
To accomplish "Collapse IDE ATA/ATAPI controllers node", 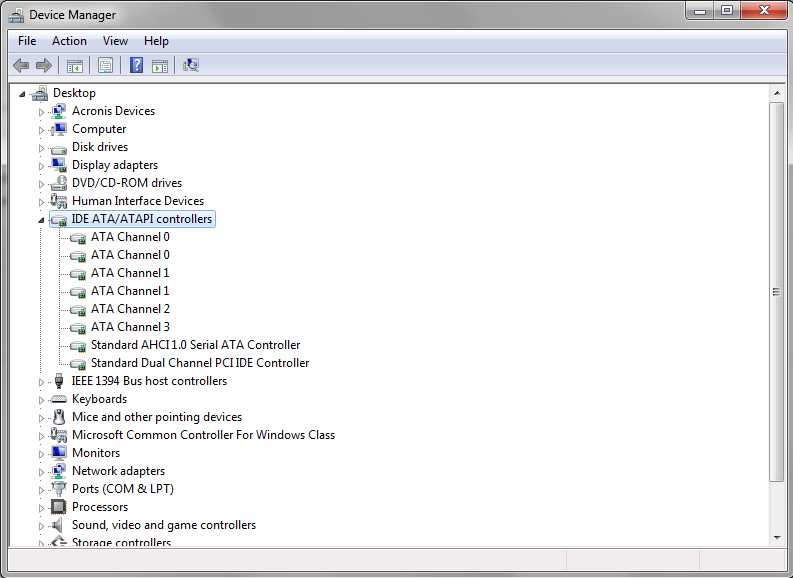I will 41,220.
